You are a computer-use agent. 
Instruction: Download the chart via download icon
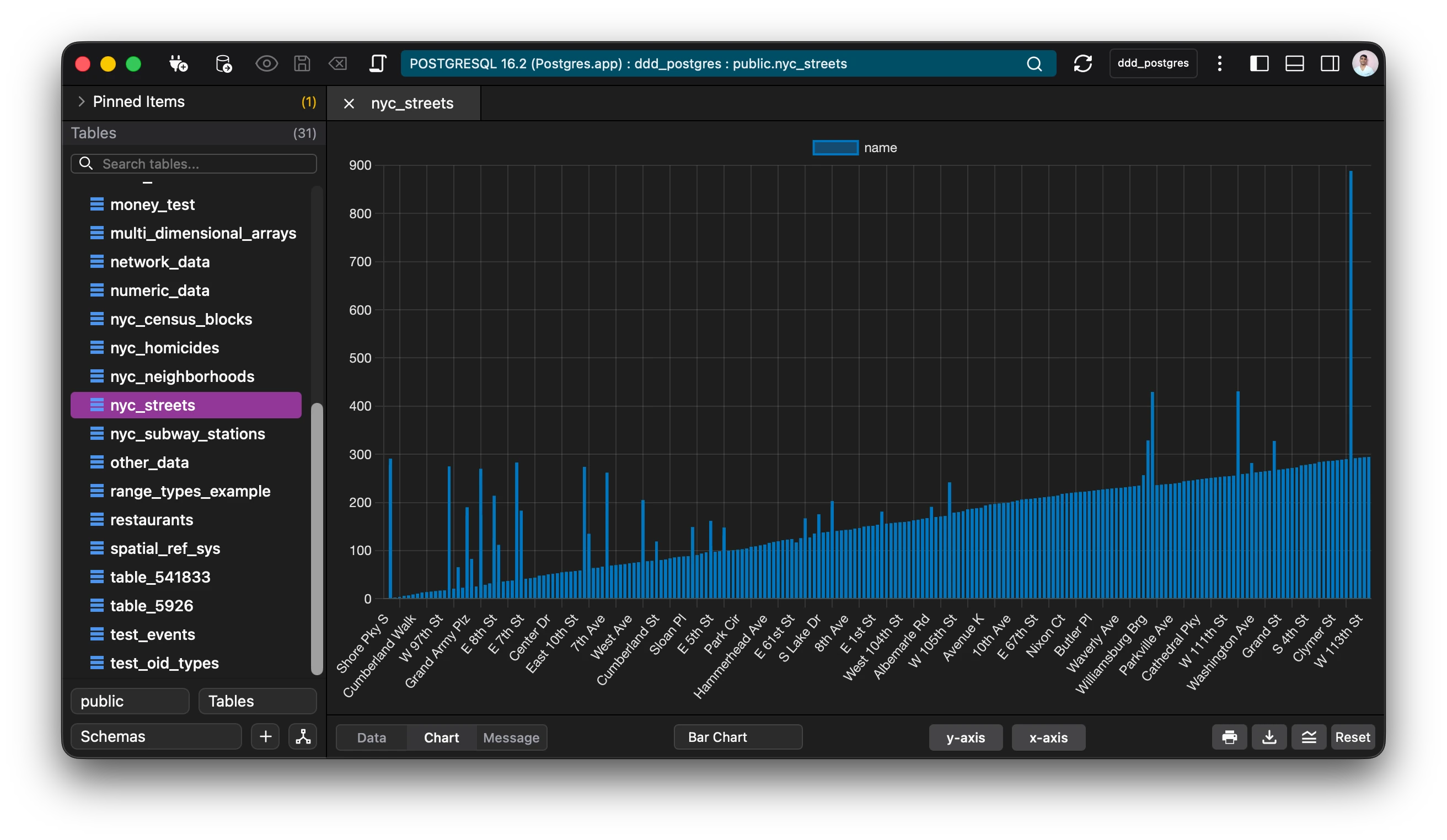(1269, 737)
